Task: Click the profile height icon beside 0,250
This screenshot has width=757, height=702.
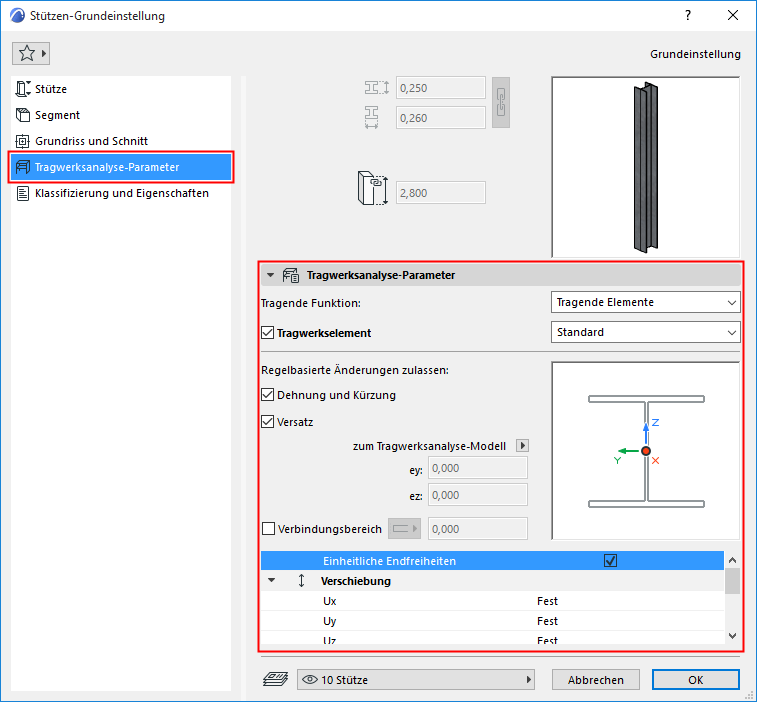Action: click(377, 88)
